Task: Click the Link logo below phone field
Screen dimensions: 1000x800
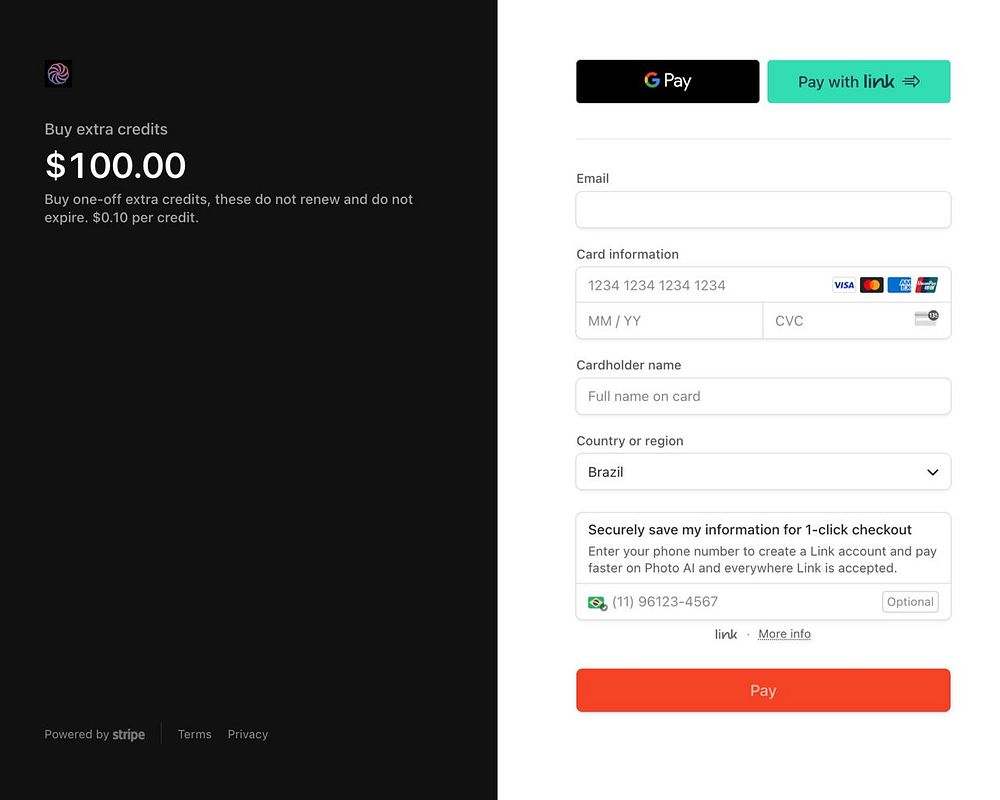Action: [x=726, y=634]
